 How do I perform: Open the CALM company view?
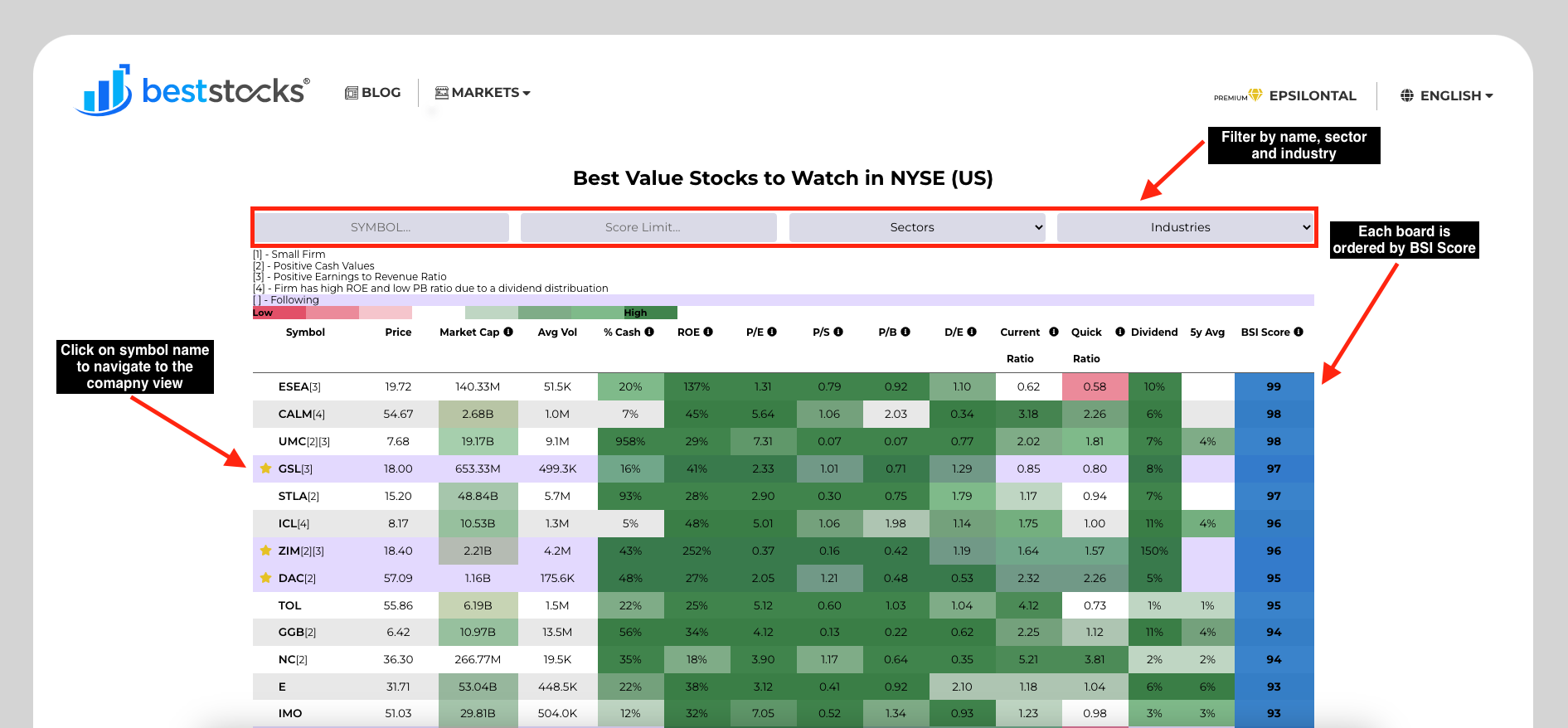point(295,414)
